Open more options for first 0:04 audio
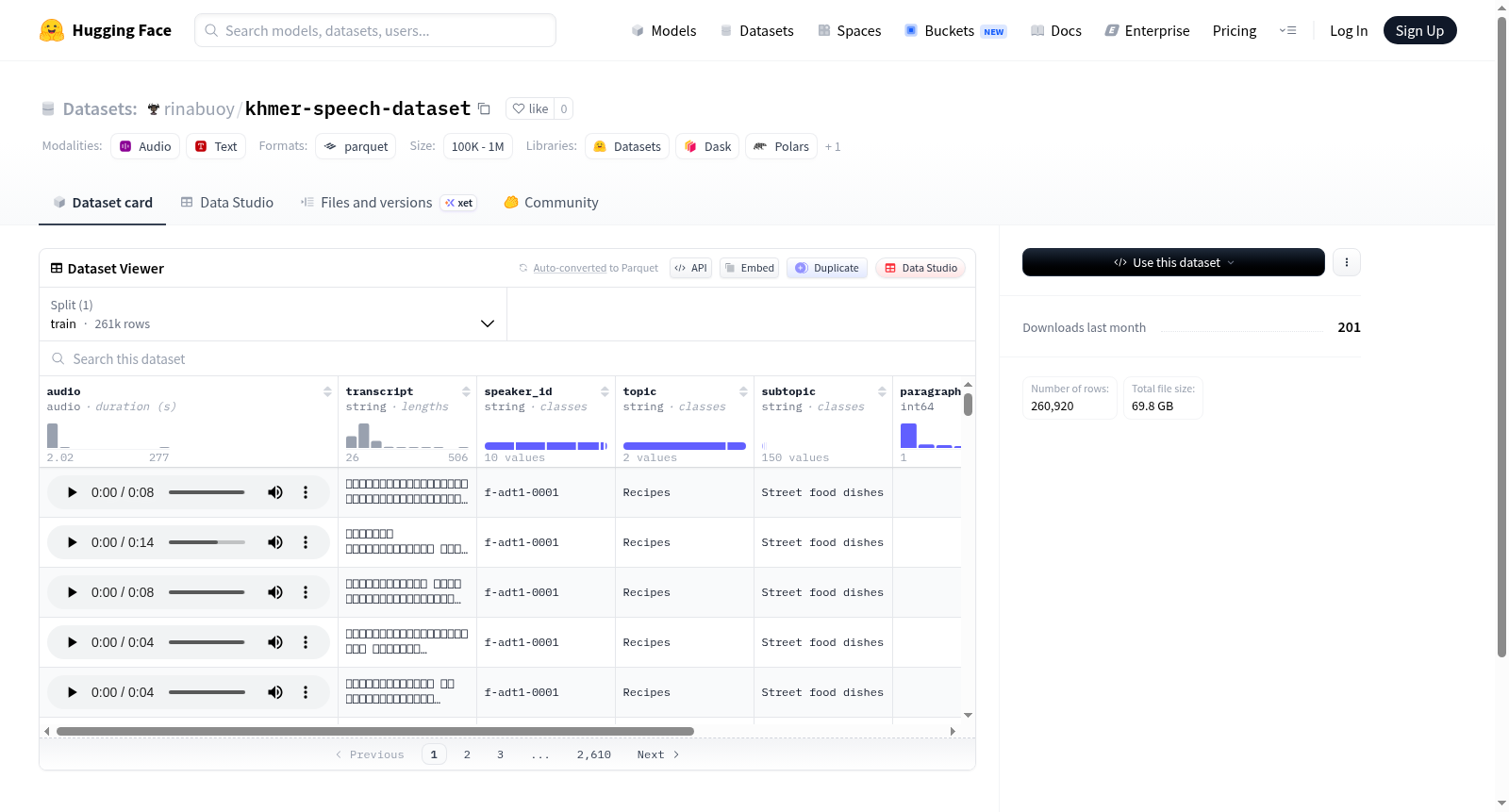This screenshot has height=812, width=1509. pos(306,642)
